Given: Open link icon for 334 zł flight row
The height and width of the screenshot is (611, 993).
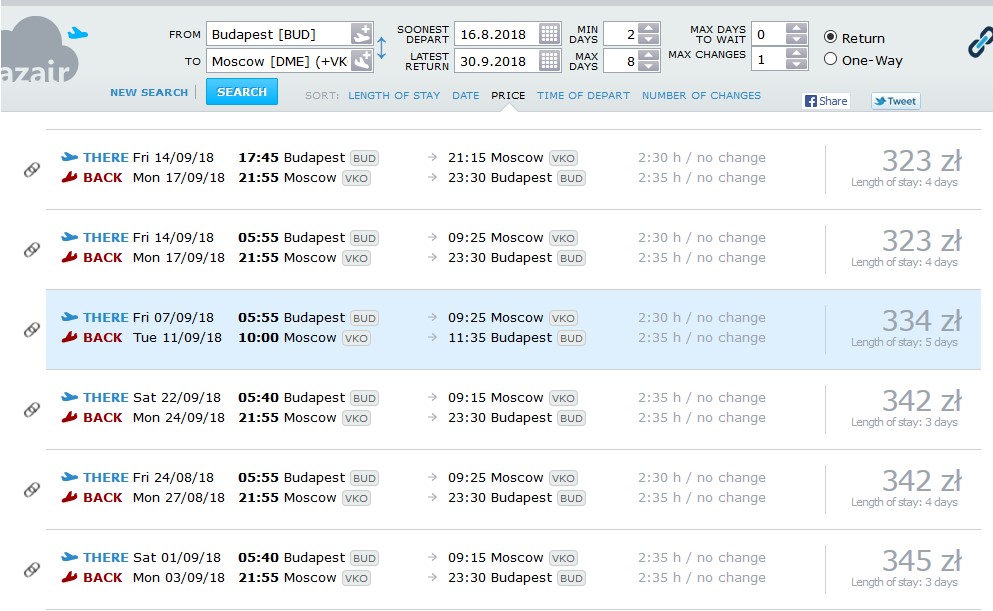Looking at the screenshot, I should click(32, 329).
